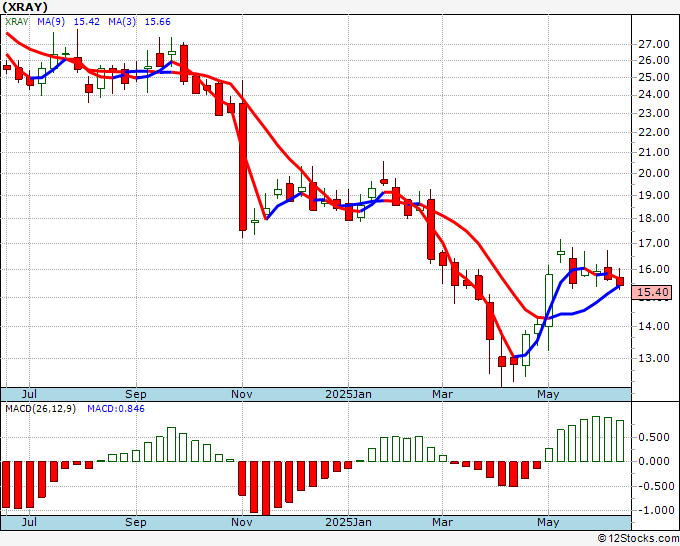Click the 16.00 price axis label

click(x=654, y=269)
